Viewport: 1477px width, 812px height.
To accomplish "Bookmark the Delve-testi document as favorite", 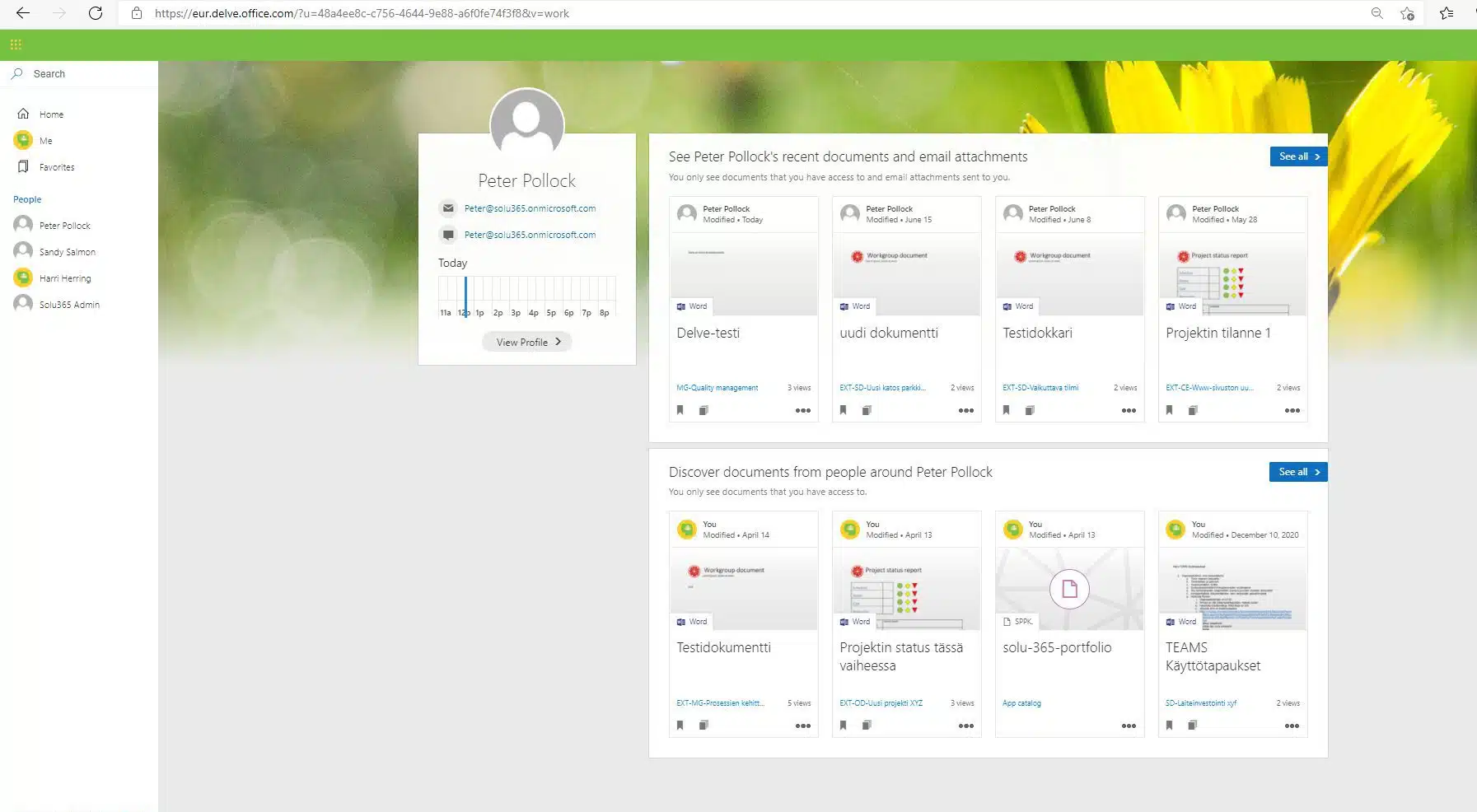I will [x=680, y=410].
